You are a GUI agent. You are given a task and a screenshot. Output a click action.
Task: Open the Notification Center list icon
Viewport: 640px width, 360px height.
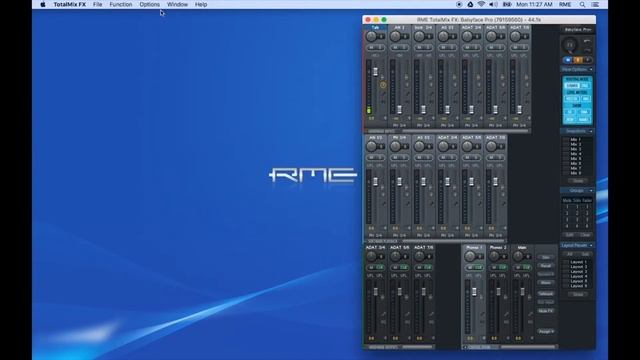click(x=595, y=4)
